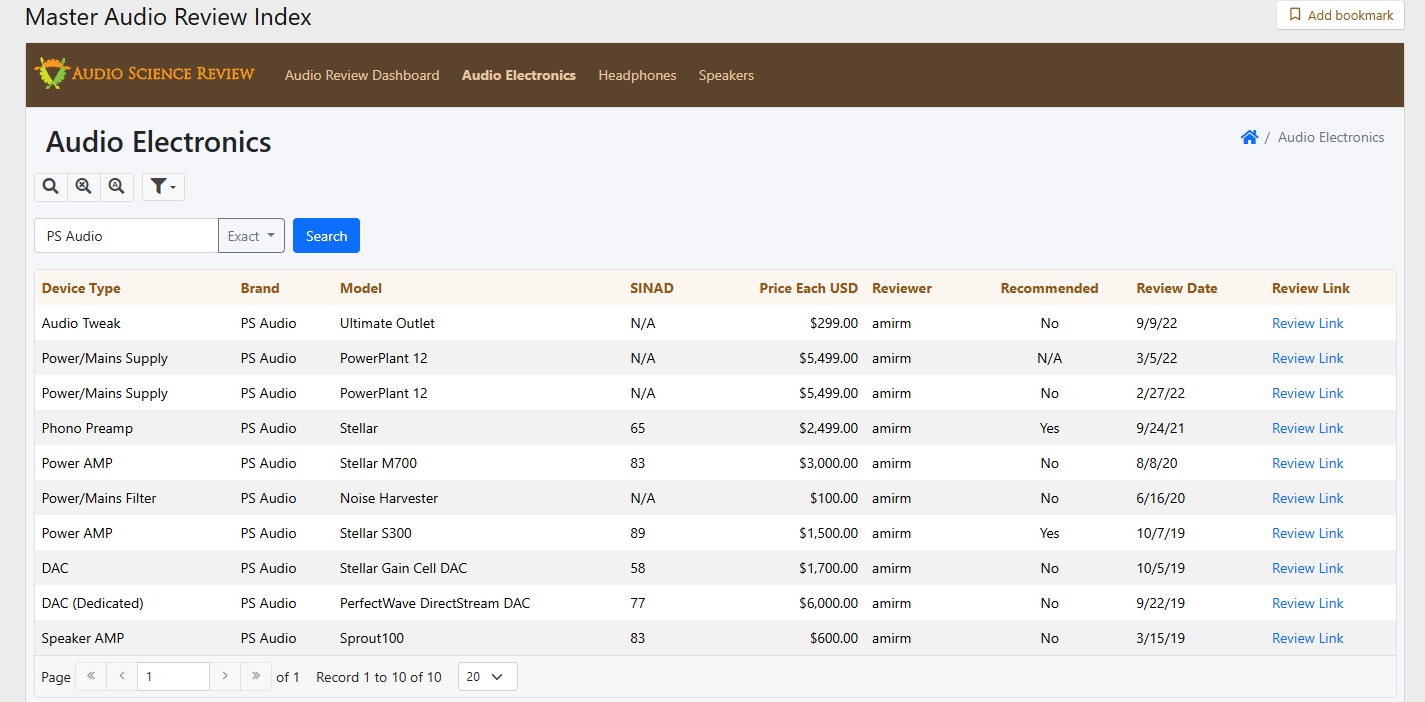Screen dimensions: 1425x702
Task: Go to next page of results
Action: point(225,677)
